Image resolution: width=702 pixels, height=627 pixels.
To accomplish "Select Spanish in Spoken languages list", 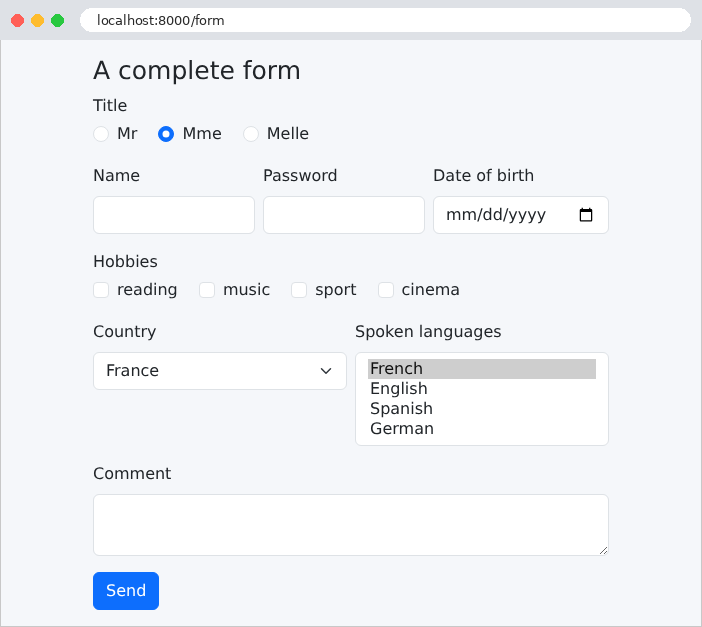I will (482, 408).
